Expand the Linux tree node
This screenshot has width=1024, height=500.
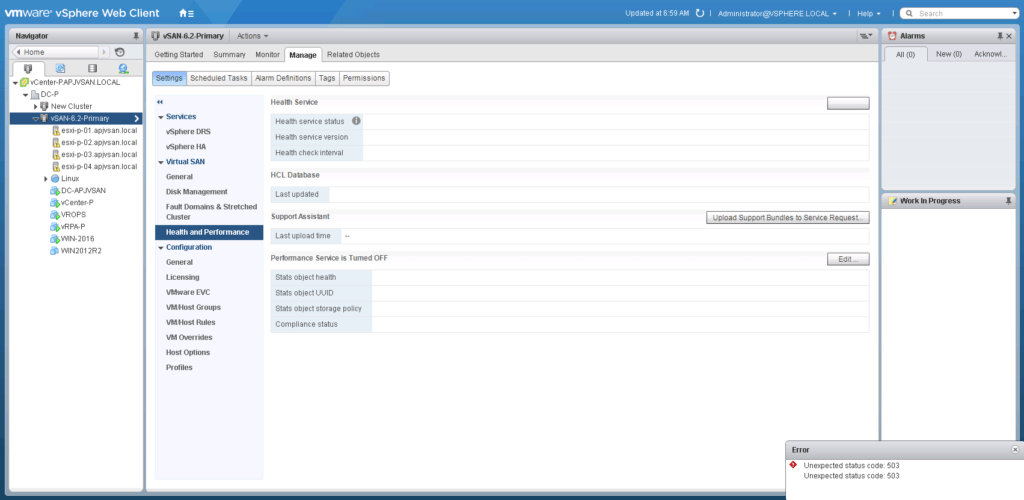point(46,178)
